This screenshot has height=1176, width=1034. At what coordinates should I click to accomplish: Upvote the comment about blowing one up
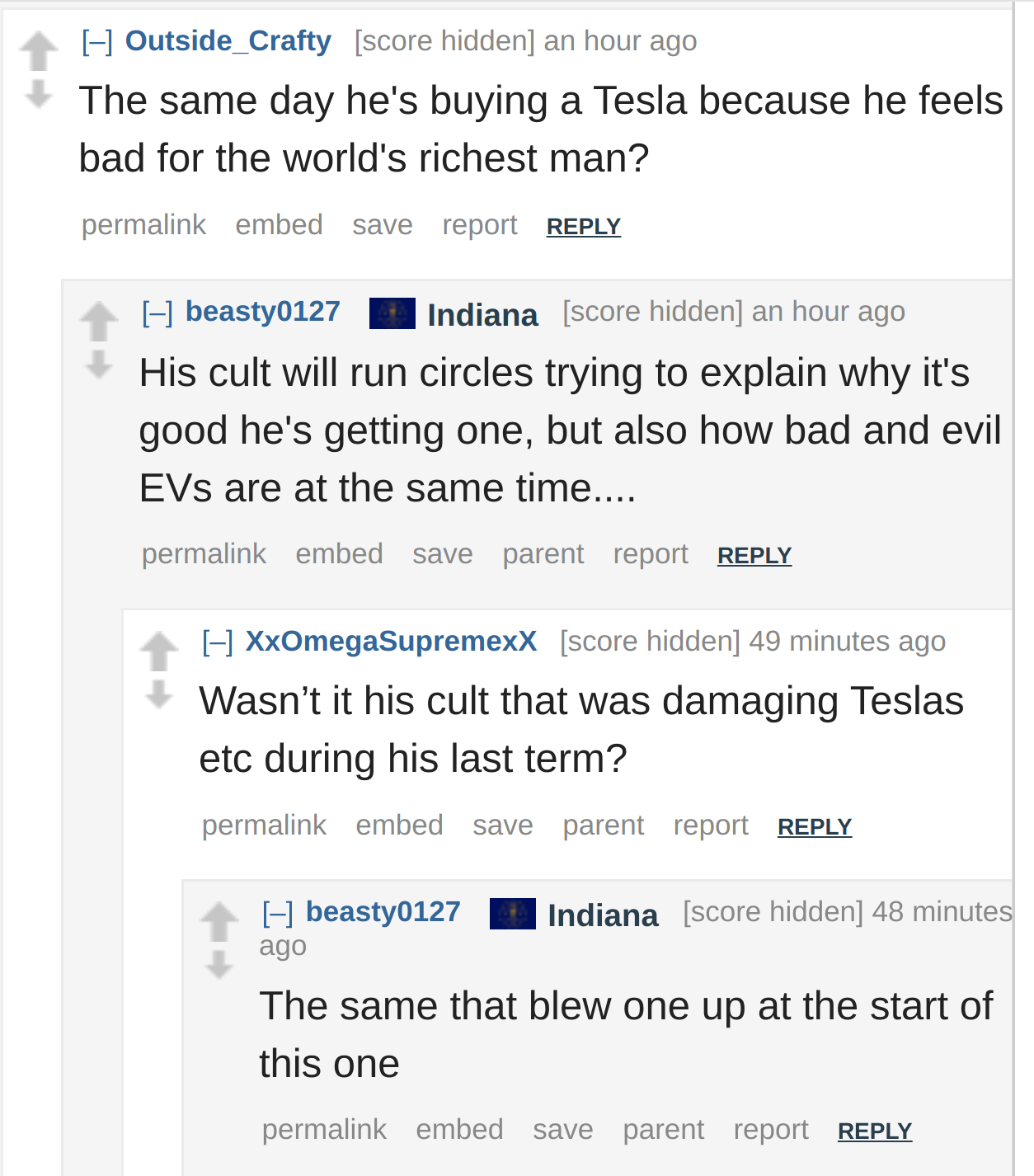click(x=219, y=922)
